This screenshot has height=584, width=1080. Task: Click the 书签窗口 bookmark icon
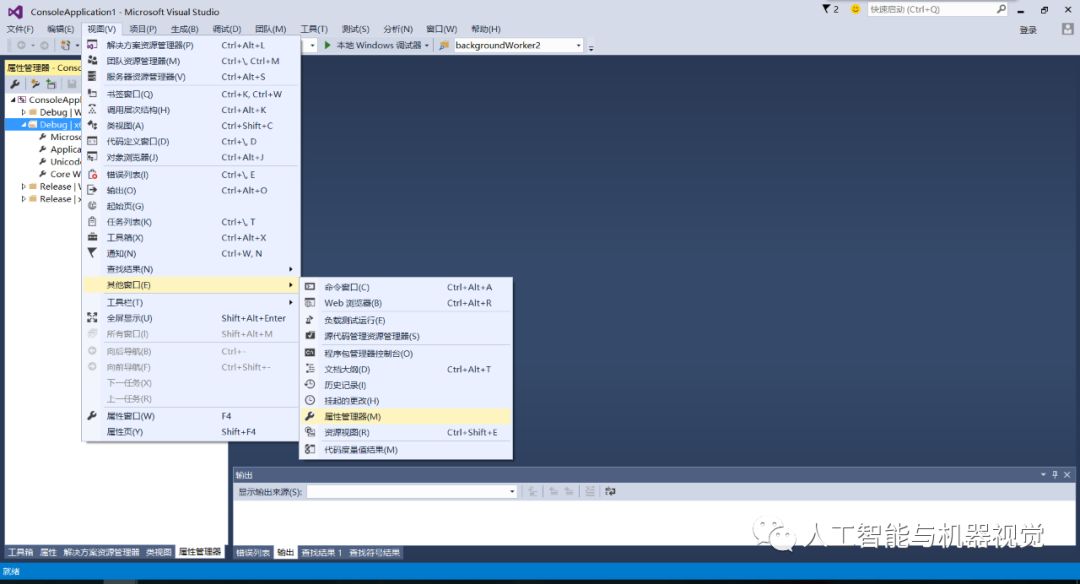[x=92, y=94]
